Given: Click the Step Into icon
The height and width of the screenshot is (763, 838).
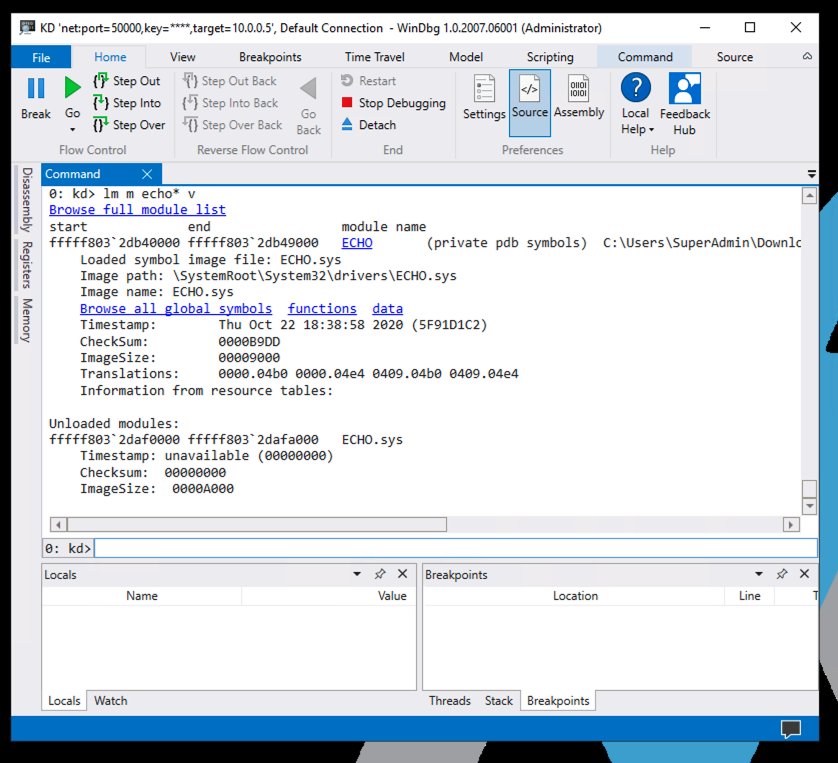Looking at the screenshot, I should pos(101,103).
